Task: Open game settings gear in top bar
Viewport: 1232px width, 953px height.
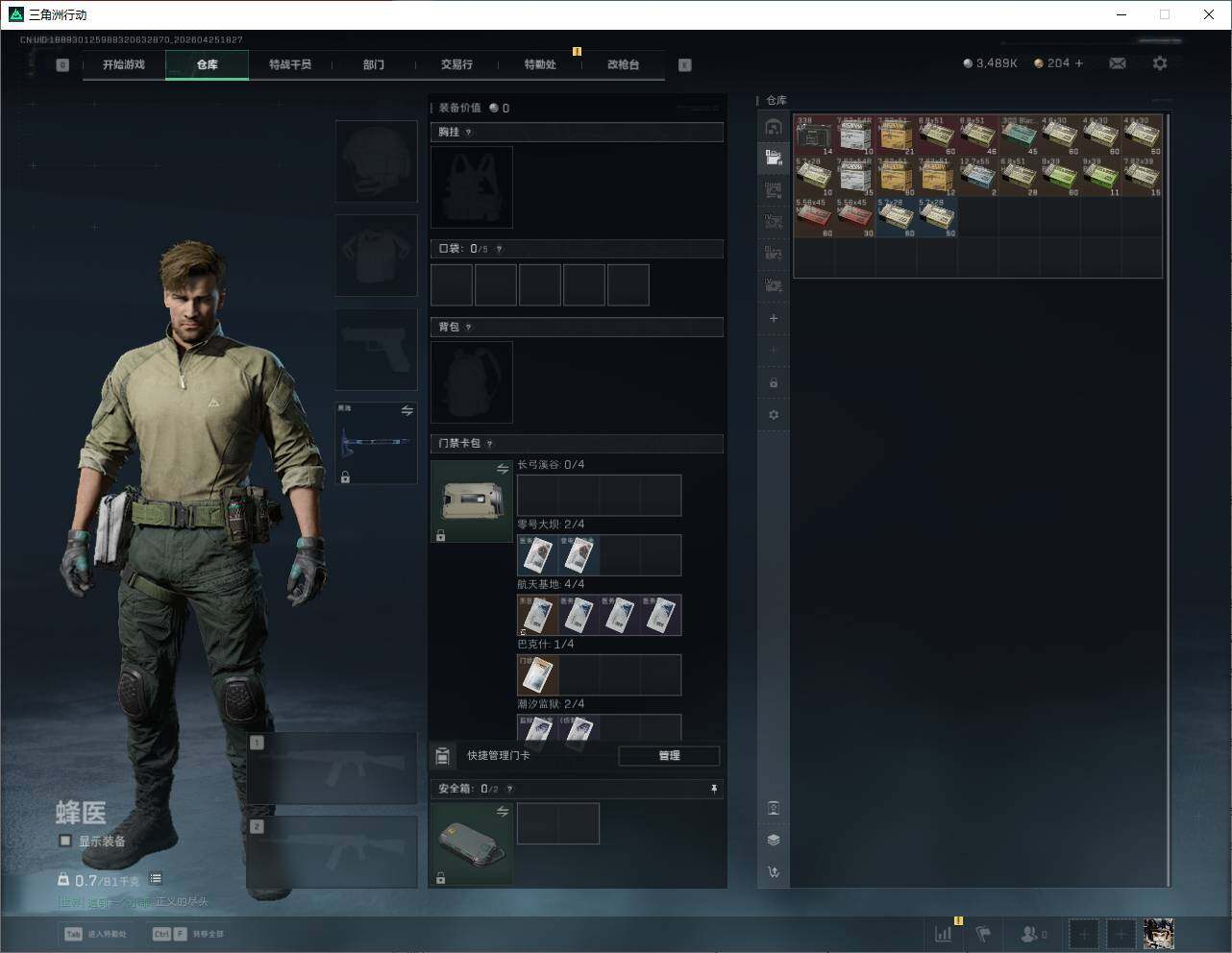Action: point(1160,63)
